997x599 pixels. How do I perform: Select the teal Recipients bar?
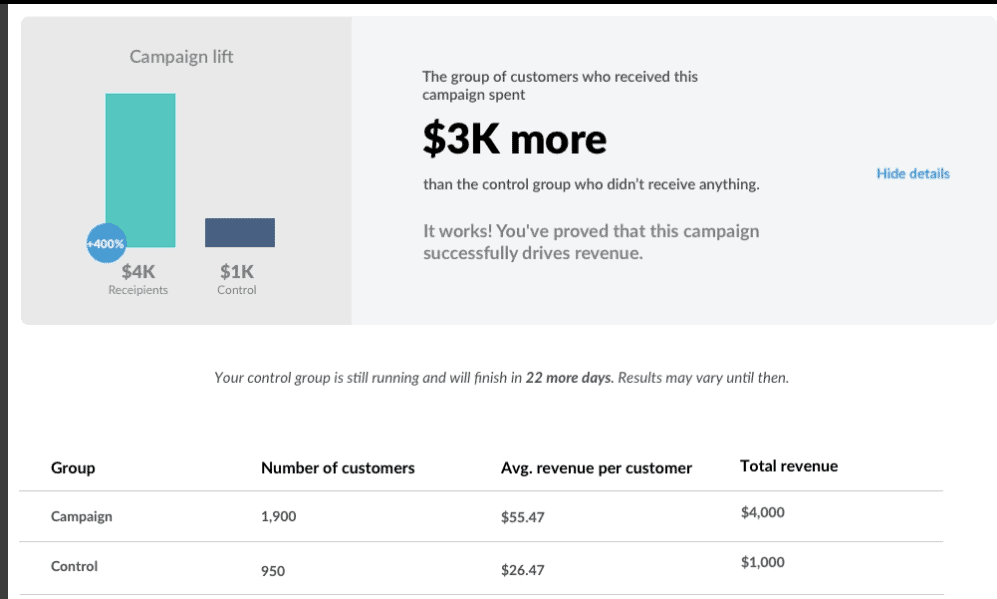141,170
